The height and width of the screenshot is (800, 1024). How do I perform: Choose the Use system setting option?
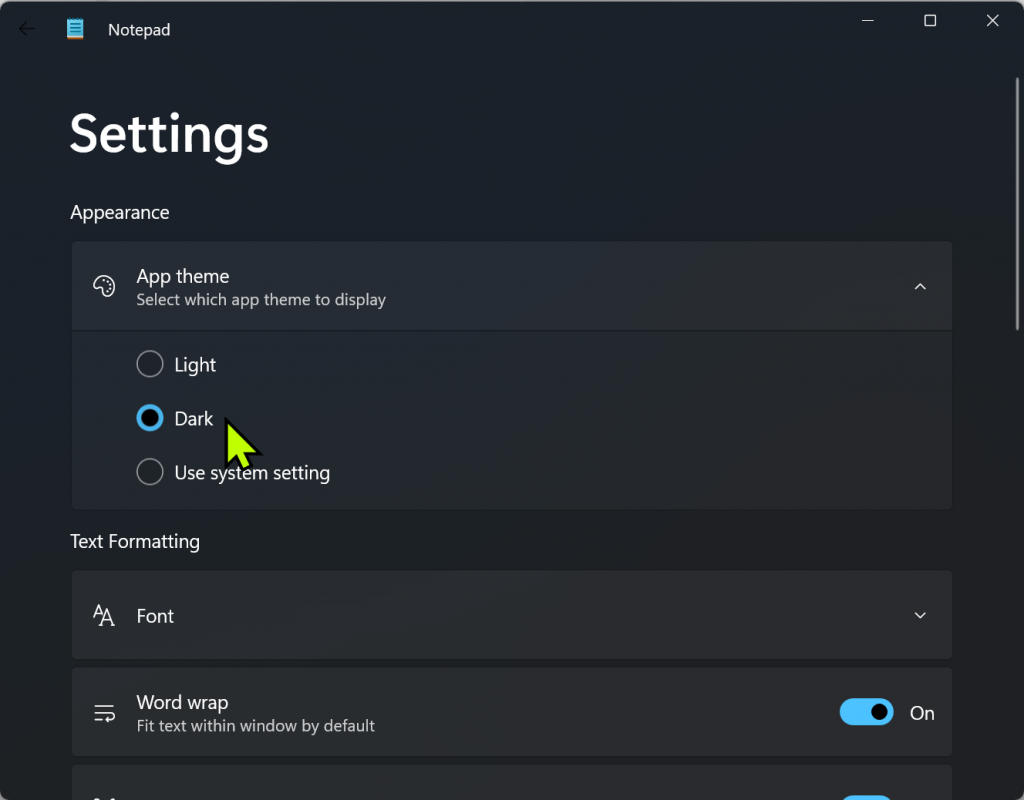(x=150, y=472)
